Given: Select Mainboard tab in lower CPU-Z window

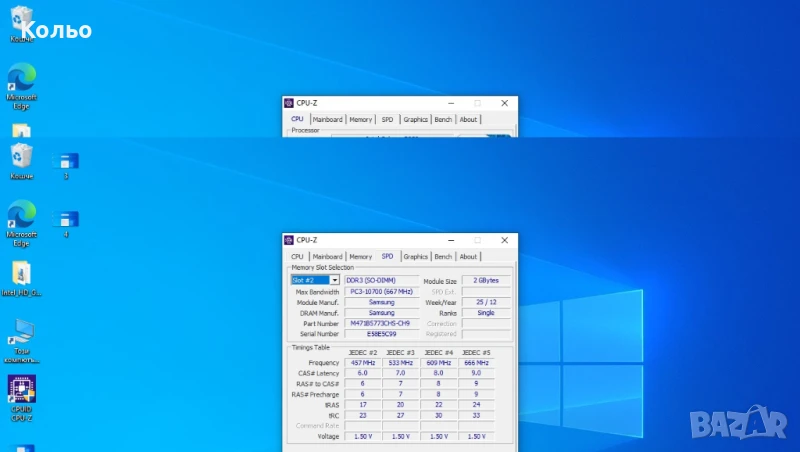Looking at the screenshot, I should [327, 257].
